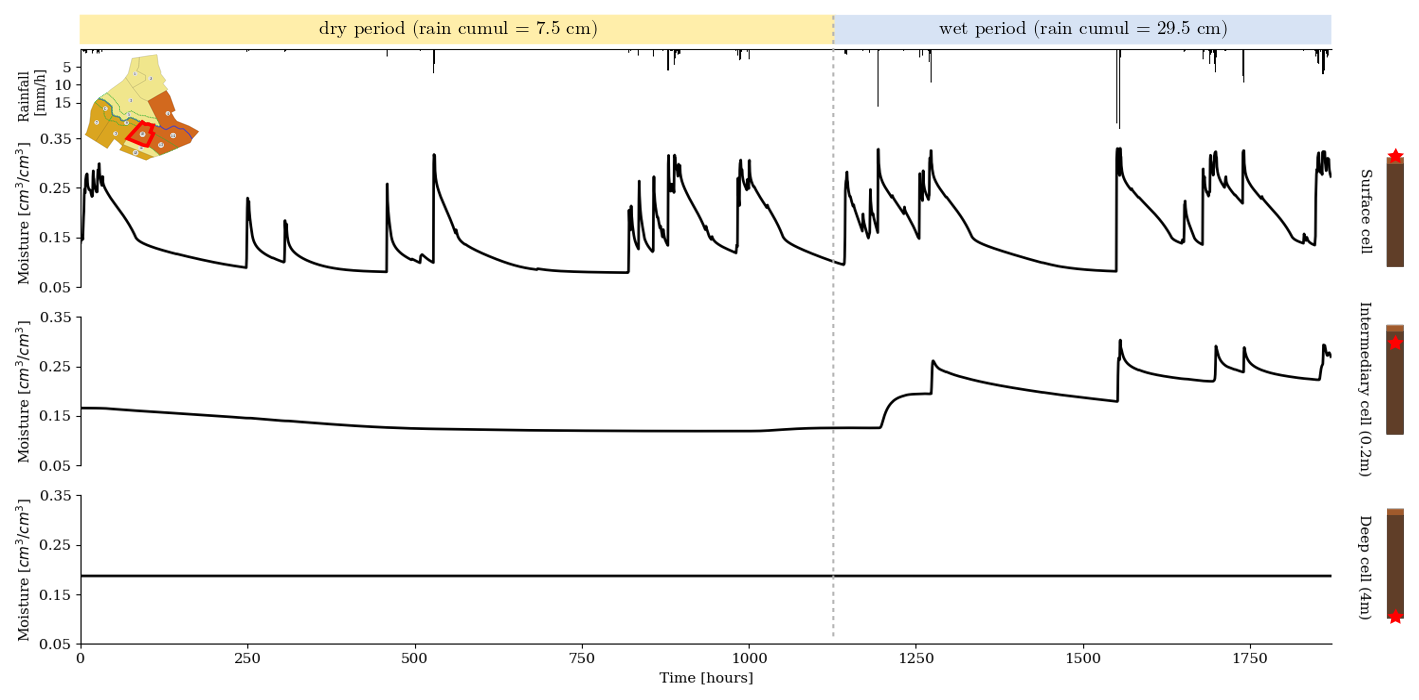Click the red star on the Surface cell column
The height and width of the screenshot is (700, 1419).
pos(1395,156)
